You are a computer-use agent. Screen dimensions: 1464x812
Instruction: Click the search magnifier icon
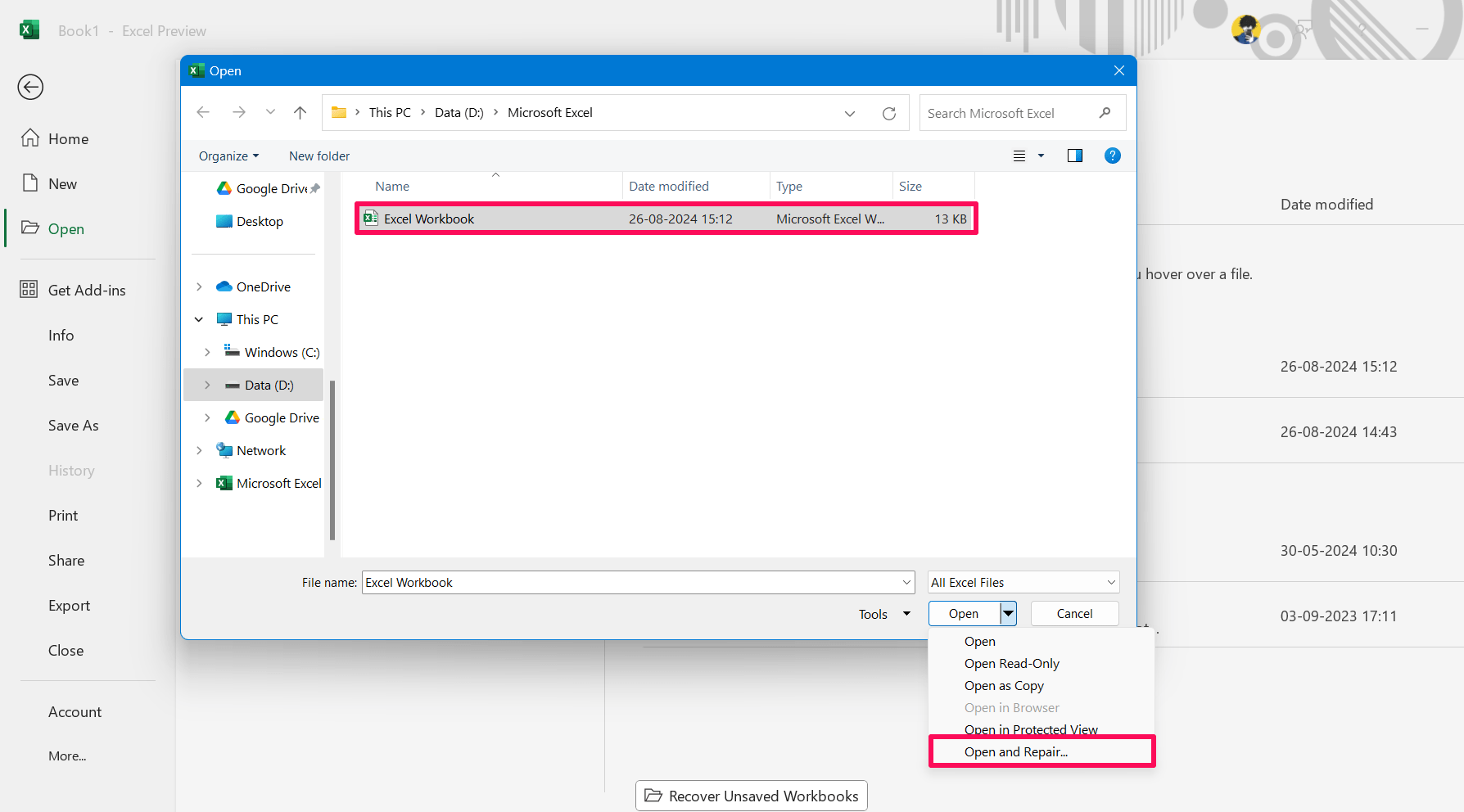tap(1105, 113)
